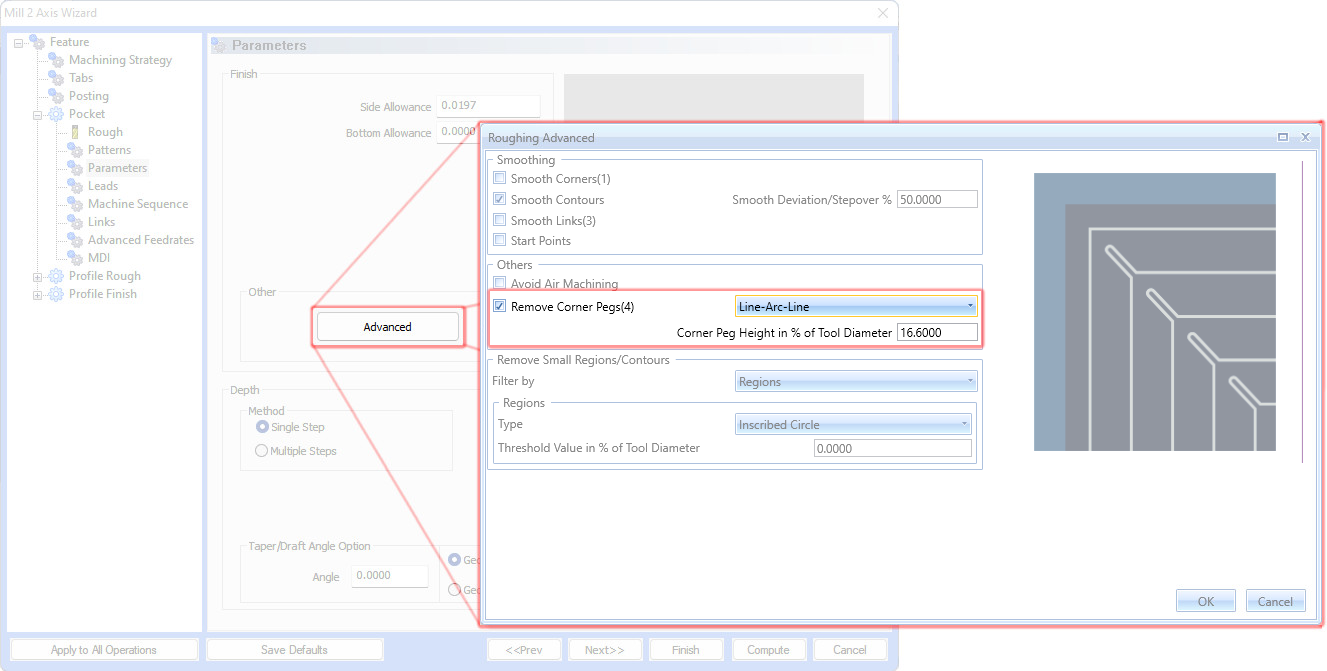
Task: Click the Tabs gear icon
Action: [x=57, y=78]
